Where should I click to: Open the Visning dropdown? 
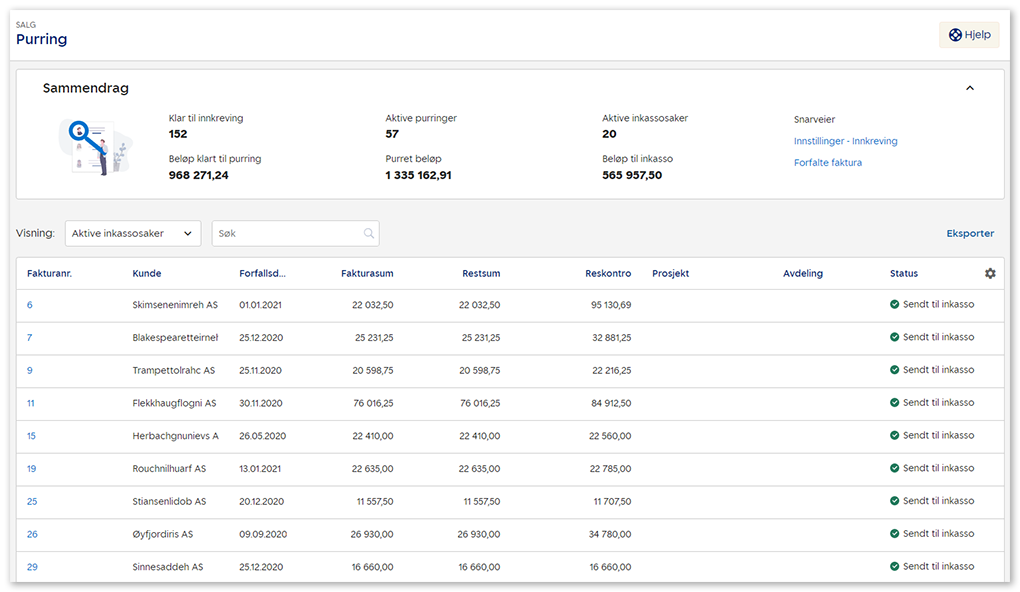[x=133, y=234]
